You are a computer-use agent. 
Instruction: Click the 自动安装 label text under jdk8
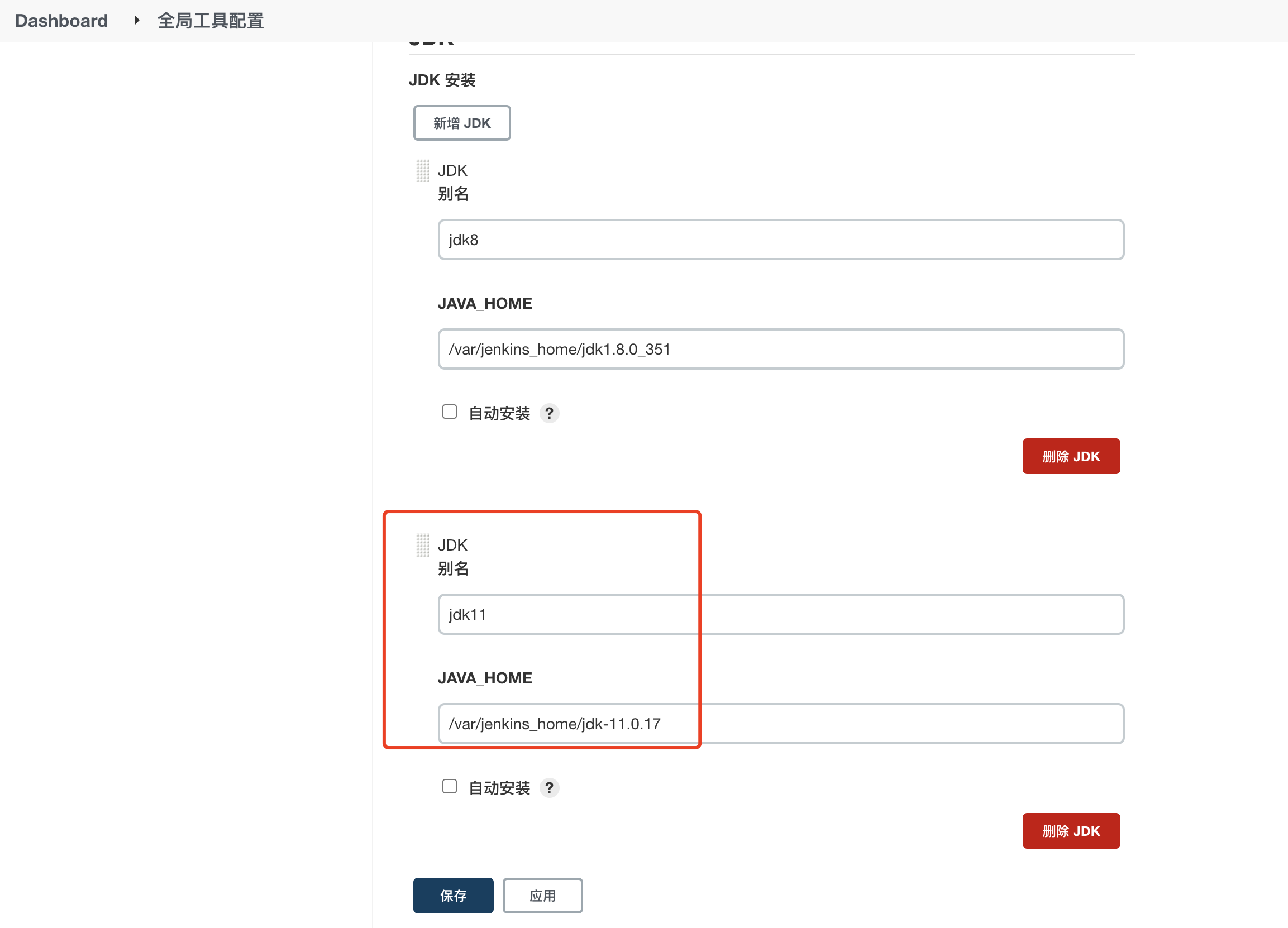(x=499, y=413)
